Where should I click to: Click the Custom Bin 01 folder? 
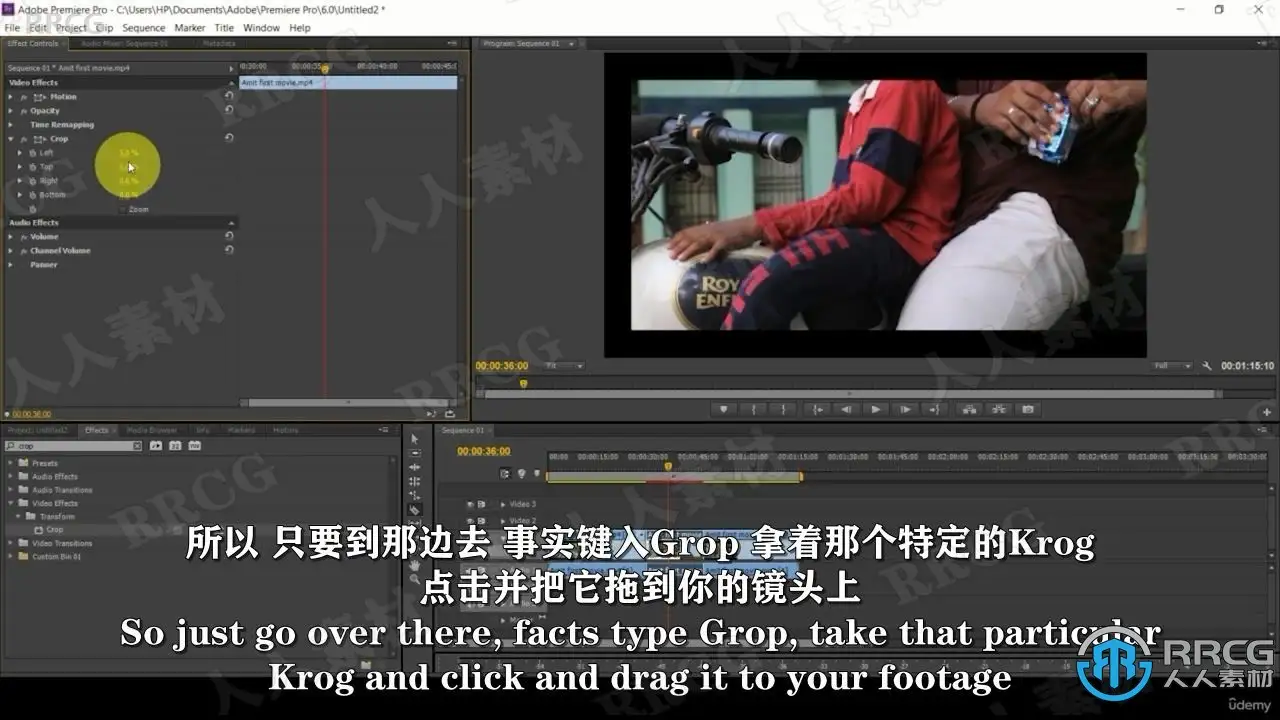57,556
